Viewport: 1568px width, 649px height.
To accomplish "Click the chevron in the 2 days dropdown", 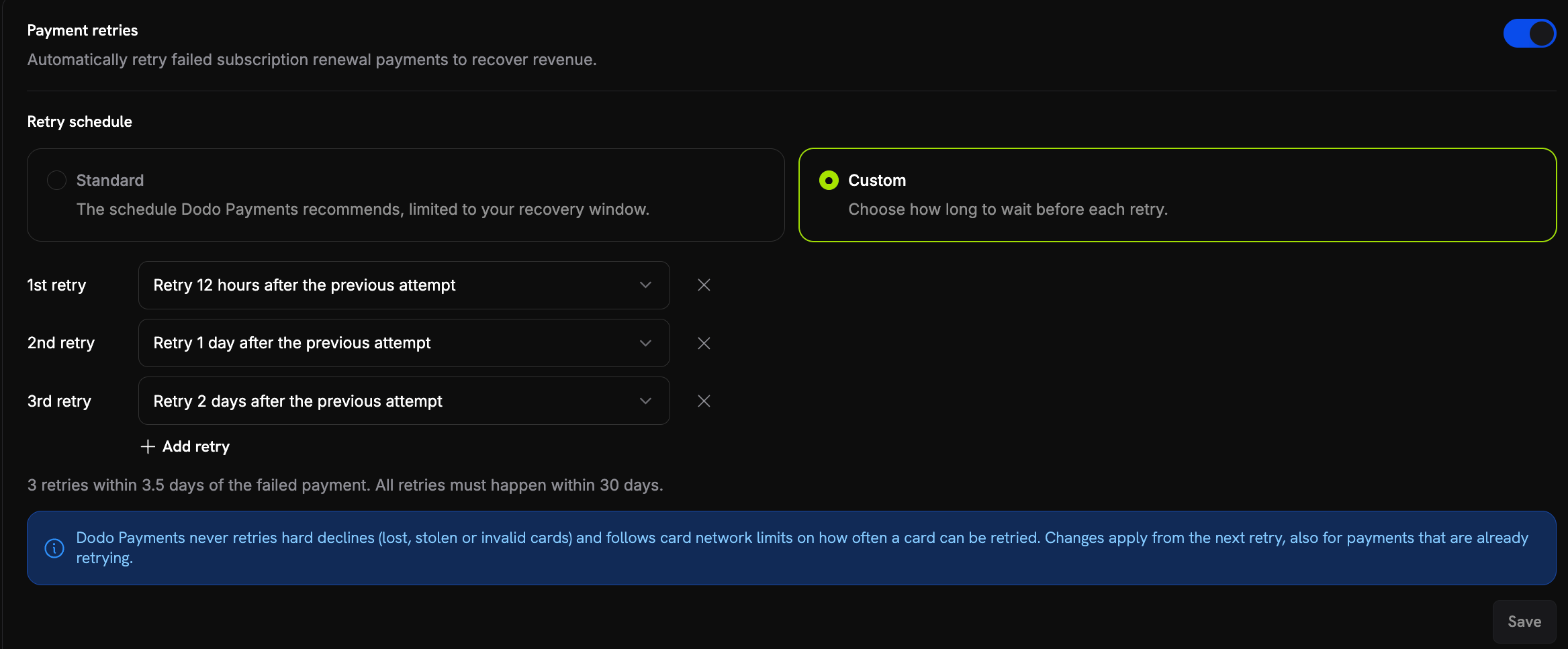I will pyautogui.click(x=646, y=401).
